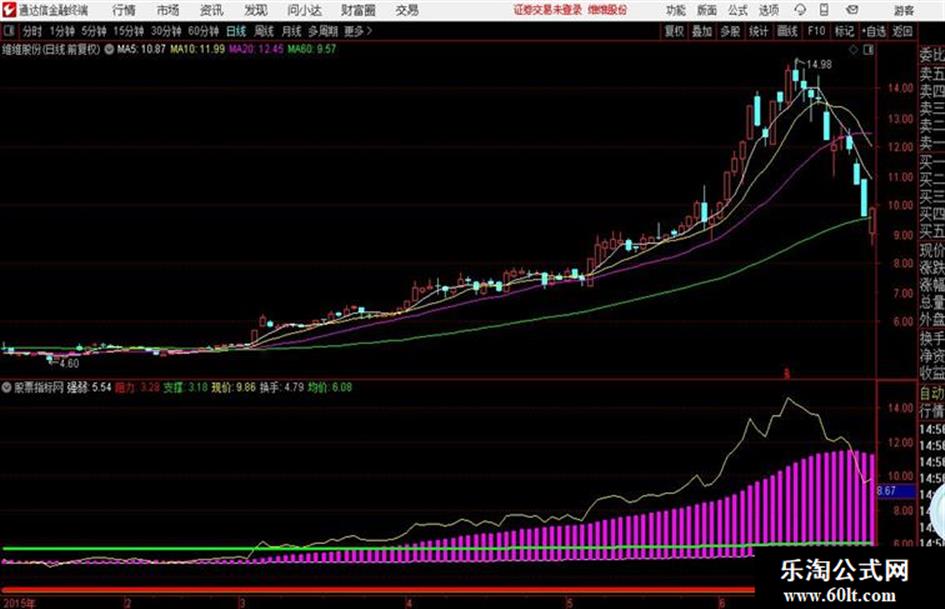Switch to 多周期 multi-period tab

tap(324, 31)
